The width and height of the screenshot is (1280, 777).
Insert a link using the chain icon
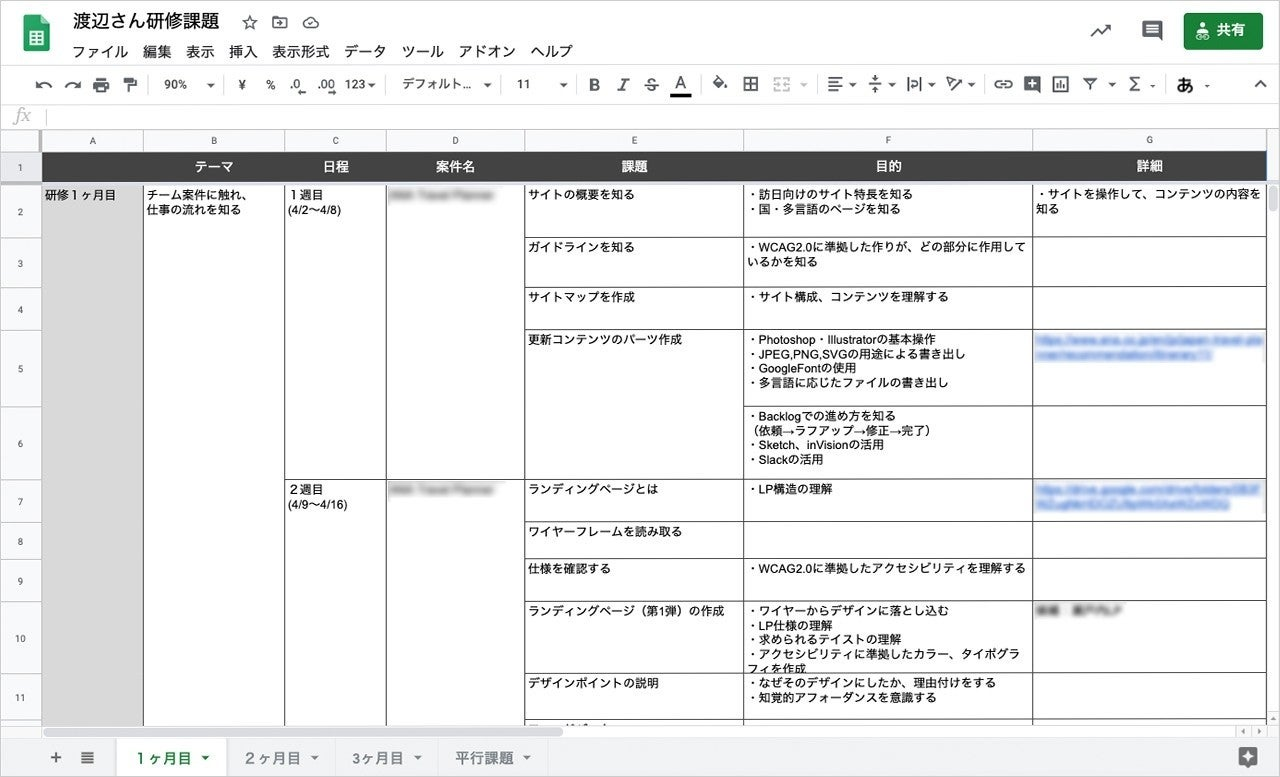coord(1003,85)
